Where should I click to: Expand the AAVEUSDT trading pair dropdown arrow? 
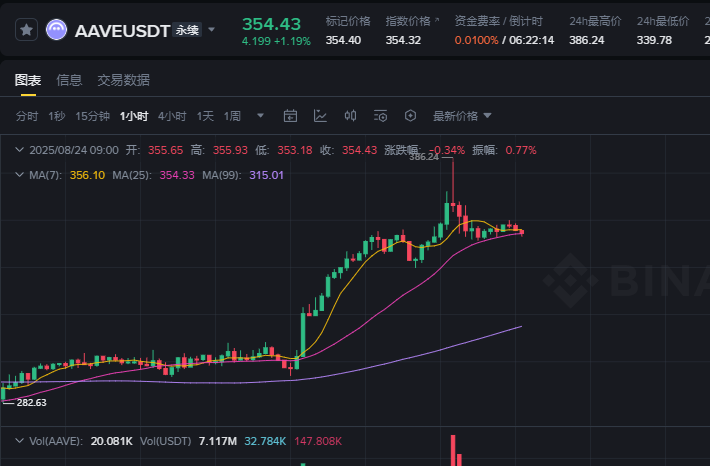(x=212, y=30)
